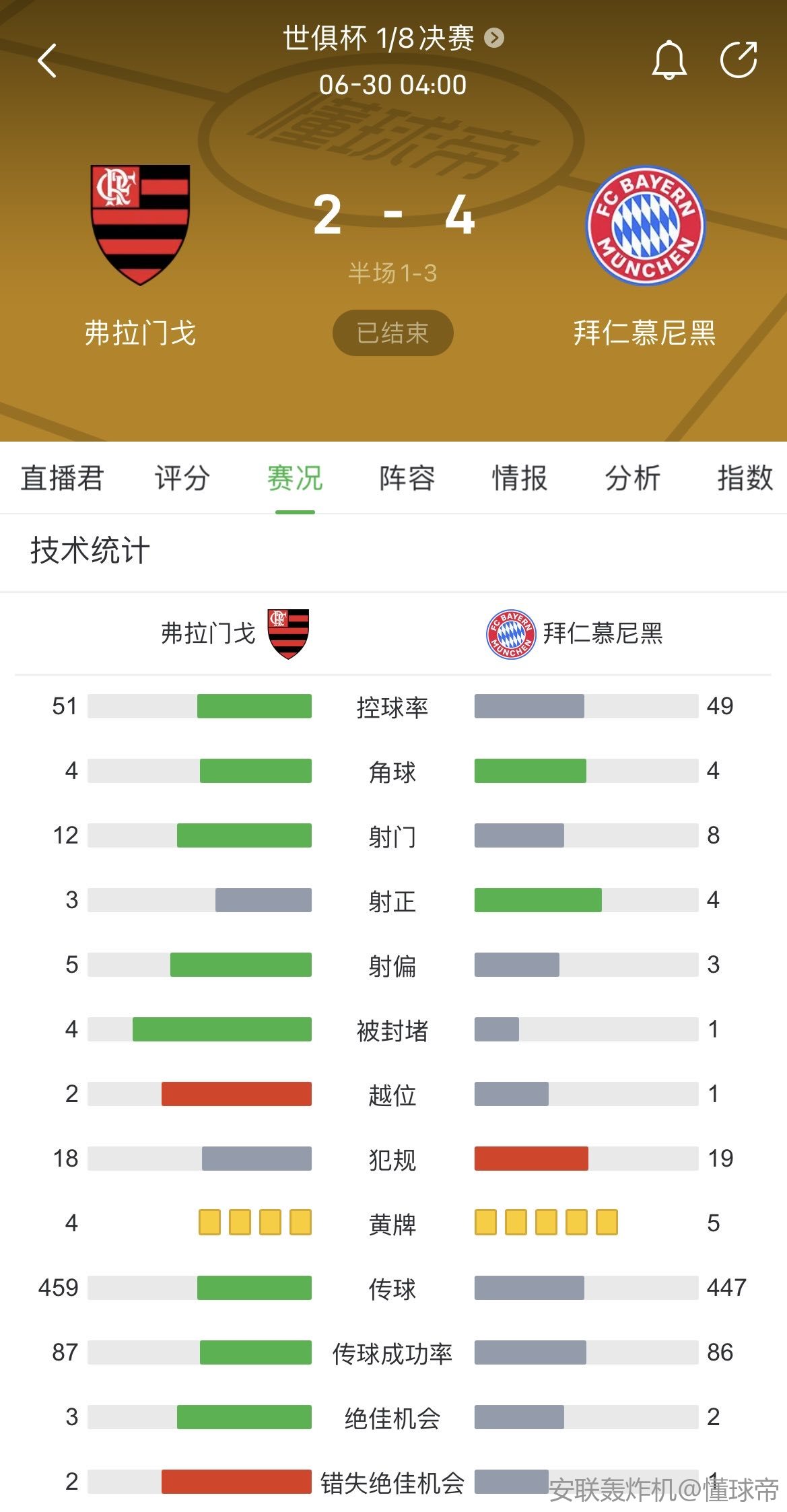Tap the small Flamengo crest in statistics header

pyautogui.click(x=288, y=633)
